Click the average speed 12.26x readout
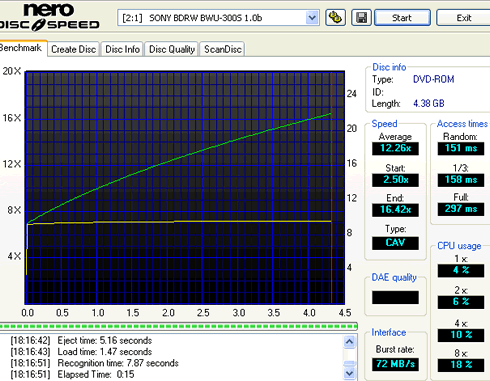This screenshot has width=490, height=381. pyautogui.click(x=395, y=148)
